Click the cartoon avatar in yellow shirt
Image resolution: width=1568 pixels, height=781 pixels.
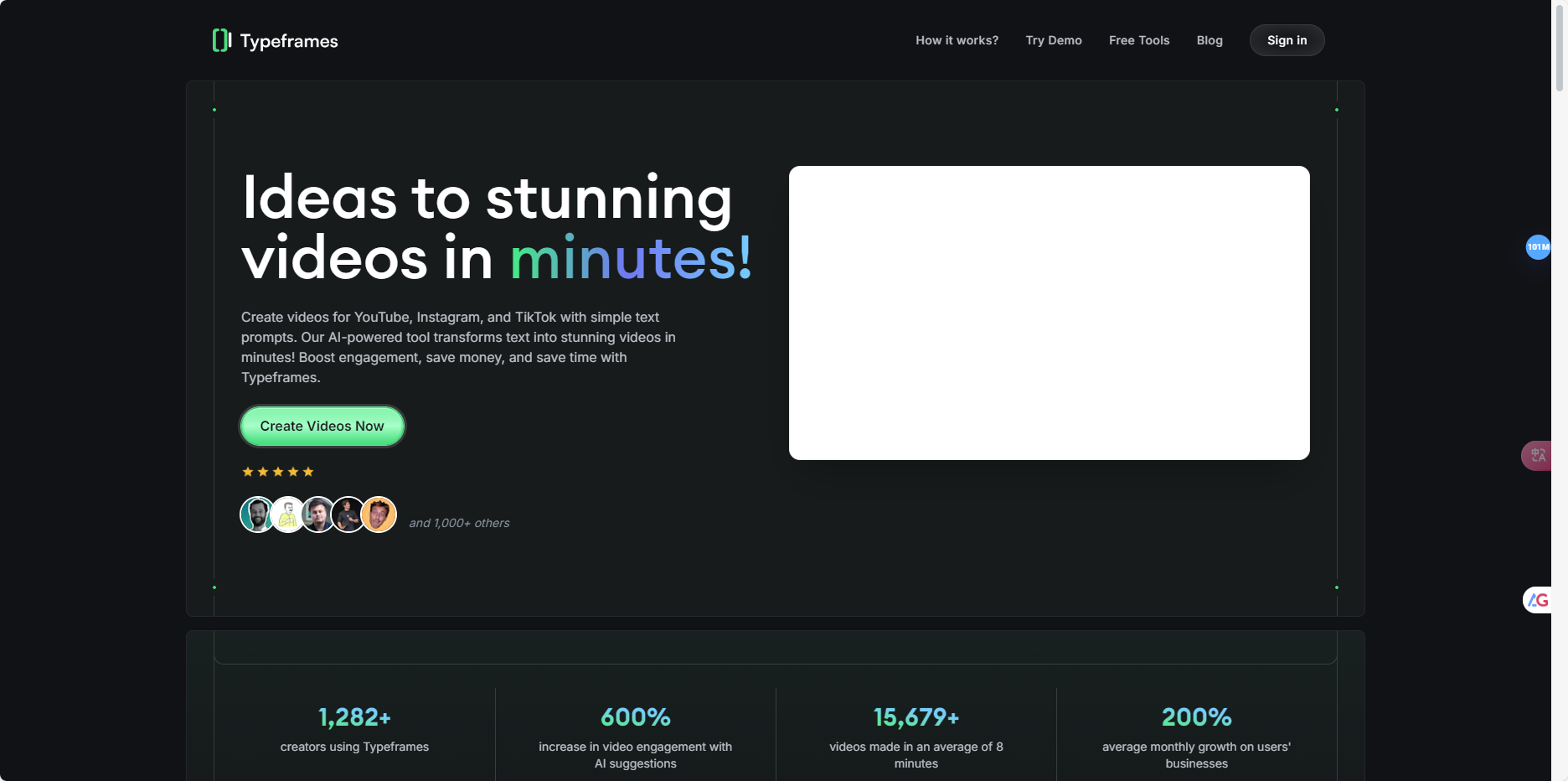287,515
